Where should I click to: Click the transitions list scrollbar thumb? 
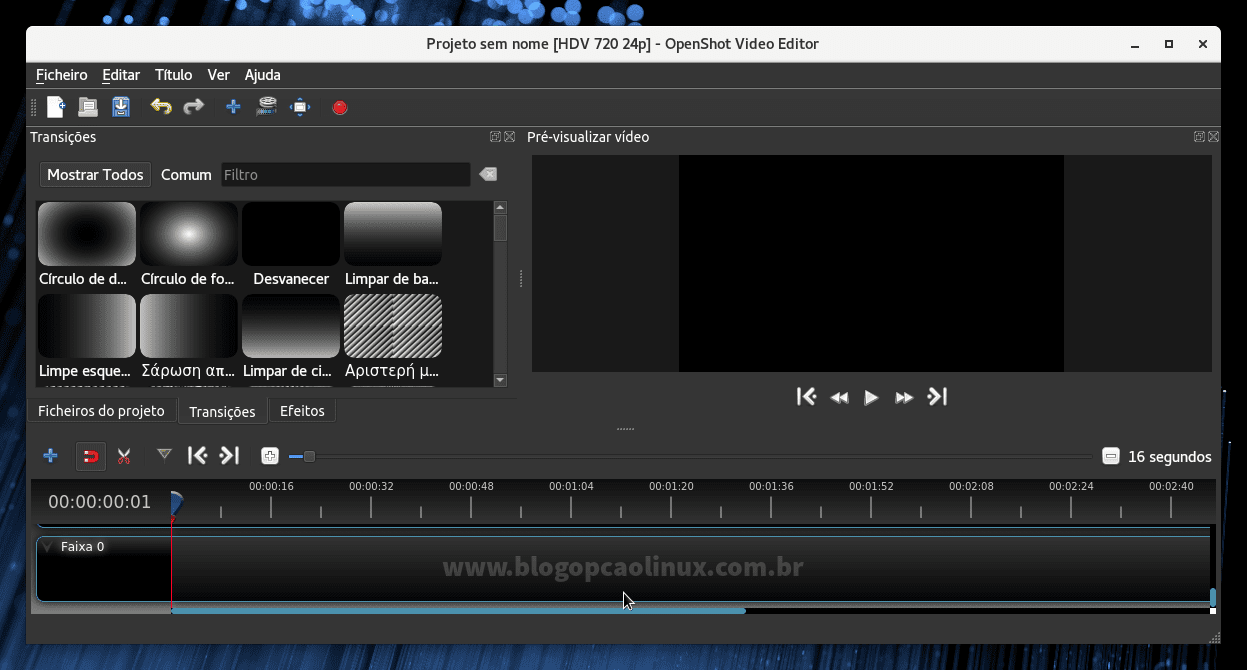[x=501, y=228]
